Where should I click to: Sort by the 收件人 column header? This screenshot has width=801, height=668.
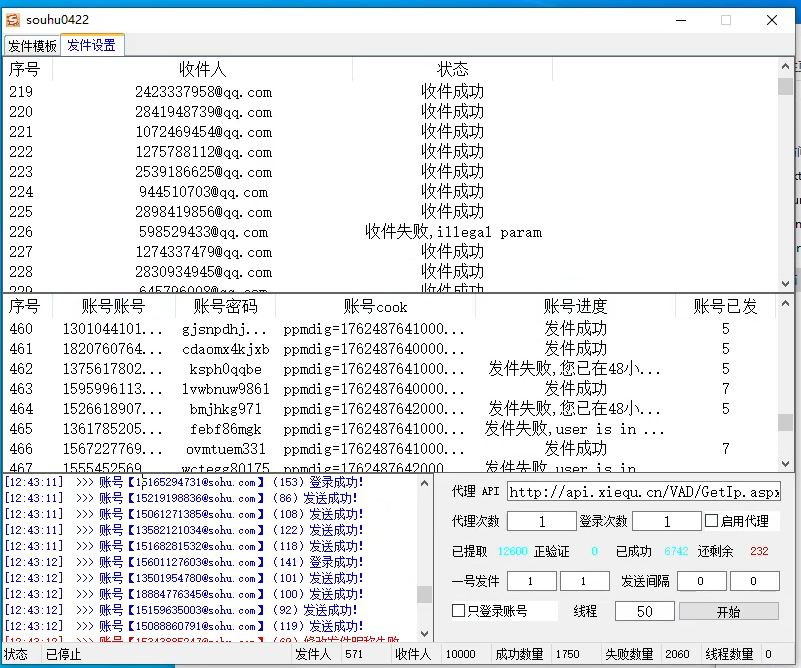[x=202, y=69]
